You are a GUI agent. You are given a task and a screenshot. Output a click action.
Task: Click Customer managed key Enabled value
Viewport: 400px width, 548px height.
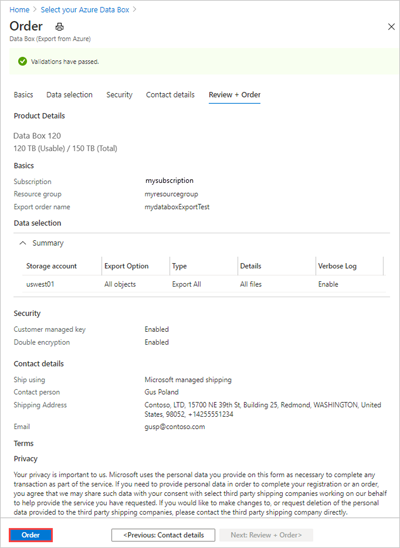[x=157, y=329]
